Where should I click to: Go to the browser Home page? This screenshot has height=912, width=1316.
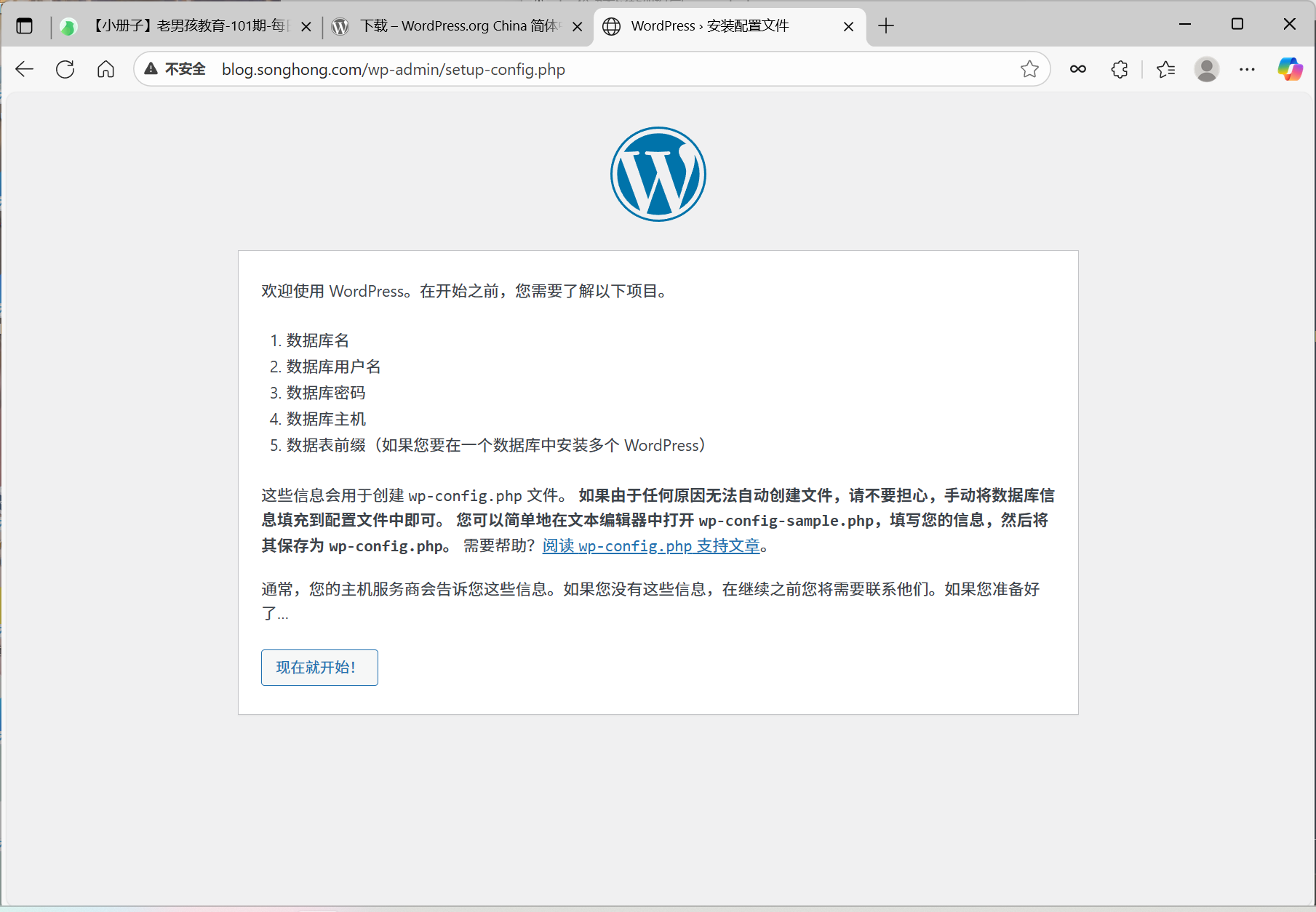coord(106,69)
